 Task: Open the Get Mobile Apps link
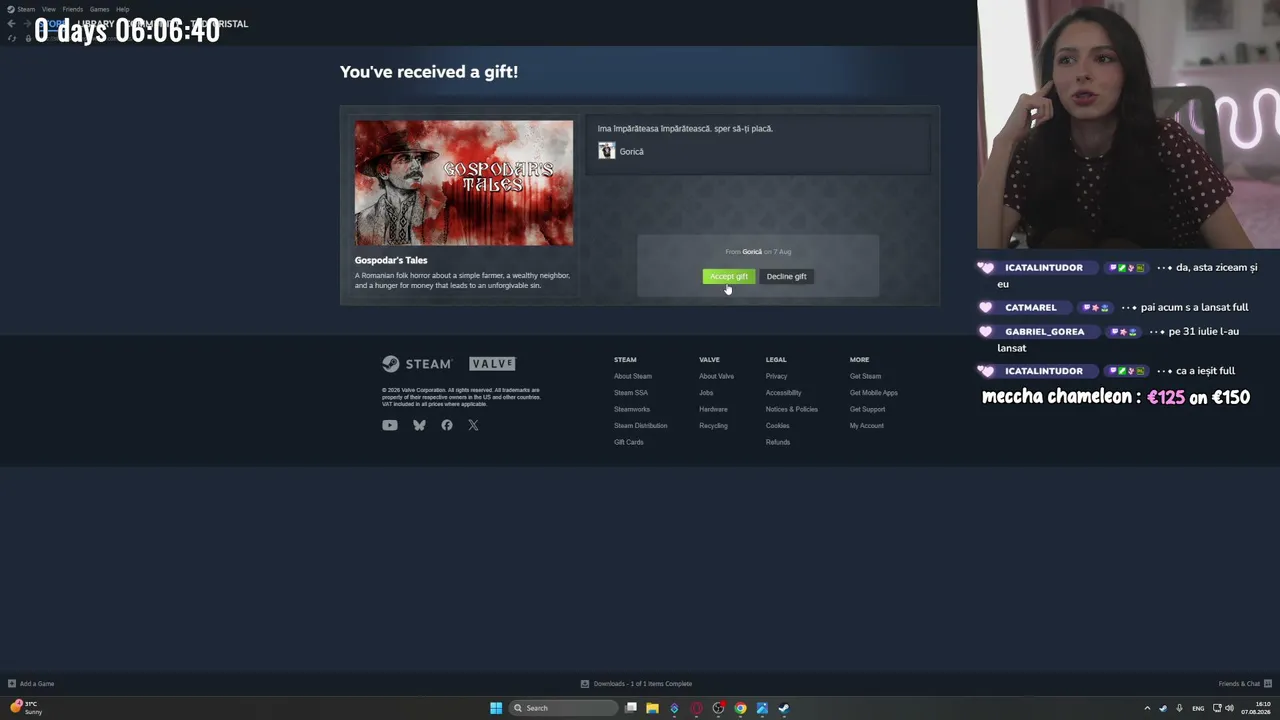[x=874, y=393]
